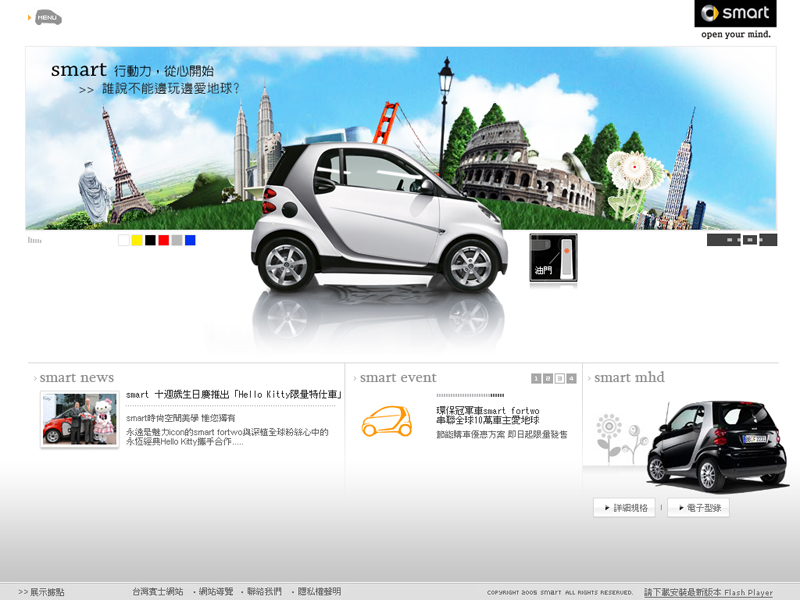Click the 誰說不能邊玩邊愛地球 banner slogan

click(170, 88)
